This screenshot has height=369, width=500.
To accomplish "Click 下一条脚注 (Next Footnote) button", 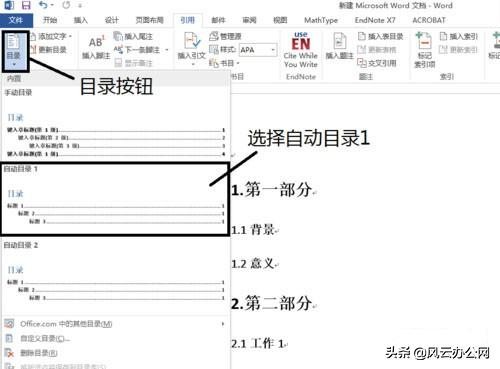I will 137,50.
